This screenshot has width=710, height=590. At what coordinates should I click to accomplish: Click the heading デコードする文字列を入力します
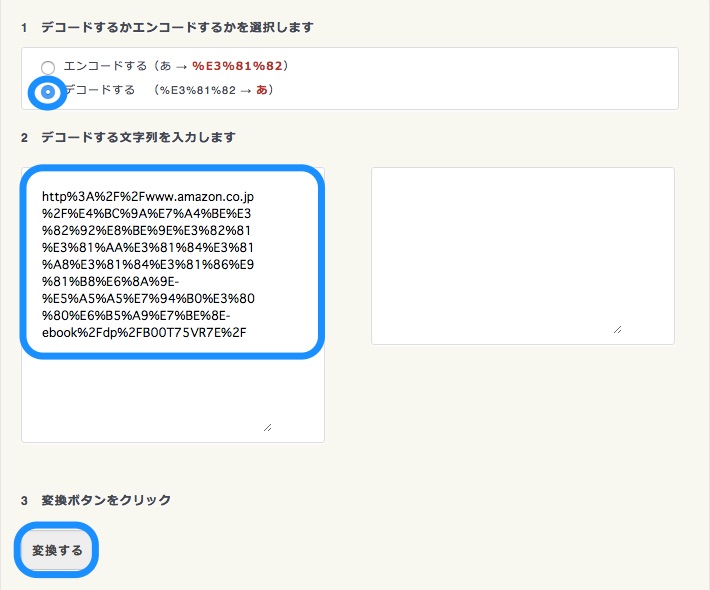139,137
